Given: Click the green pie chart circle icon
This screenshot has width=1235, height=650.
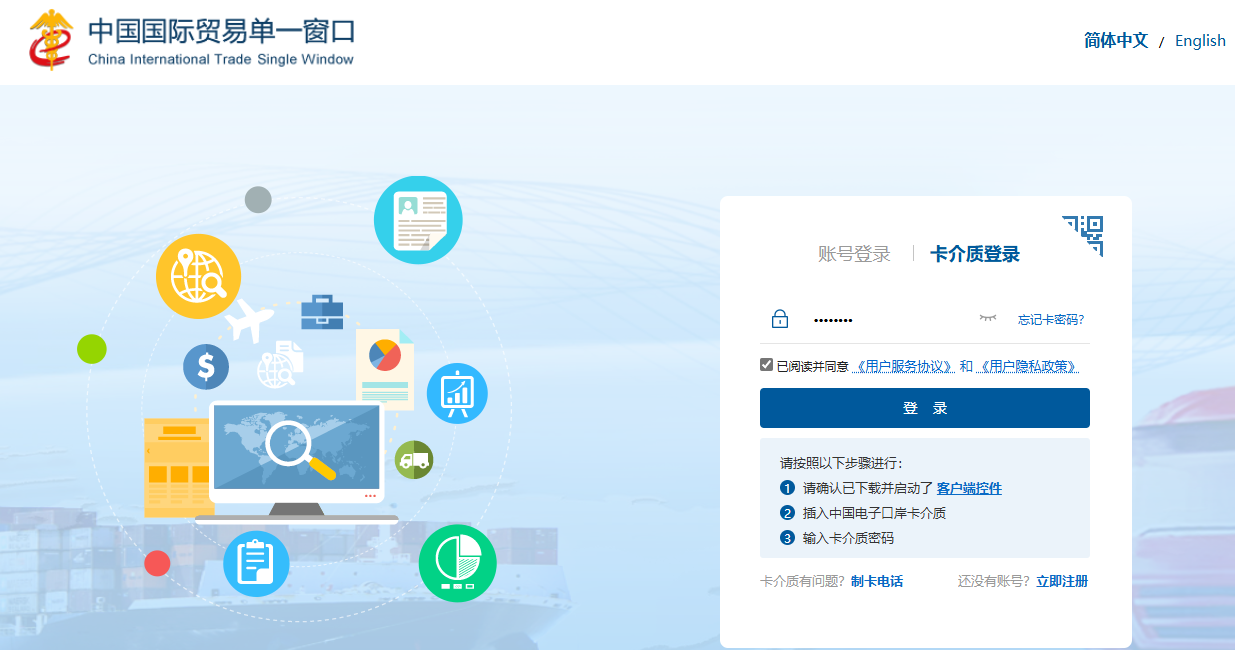Looking at the screenshot, I should (457, 563).
